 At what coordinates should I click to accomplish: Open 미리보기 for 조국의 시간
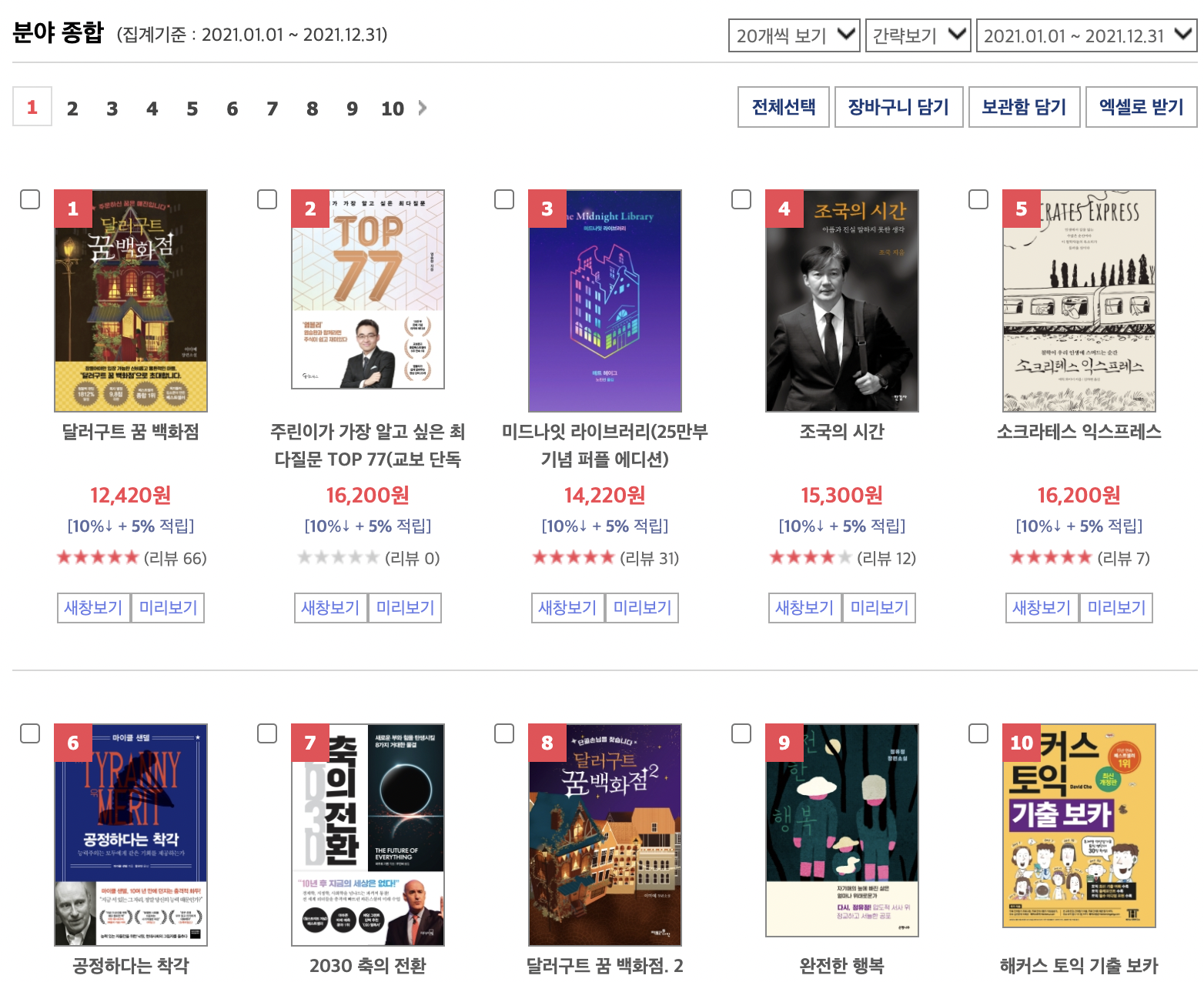pyautogui.click(x=879, y=608)
